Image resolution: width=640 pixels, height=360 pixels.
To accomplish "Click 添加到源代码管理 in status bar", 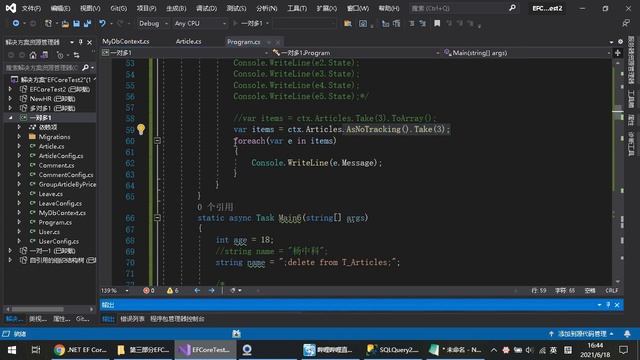I will 582,334.
